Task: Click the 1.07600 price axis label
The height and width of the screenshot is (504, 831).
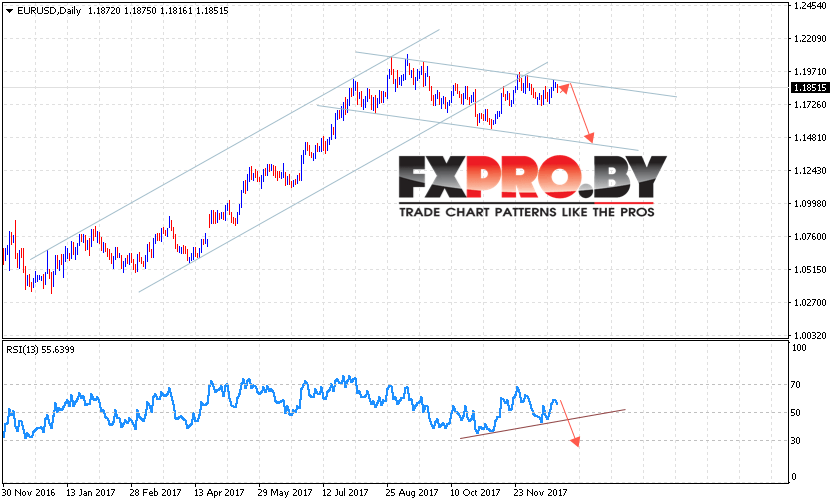Action: (x=810, y=237)
